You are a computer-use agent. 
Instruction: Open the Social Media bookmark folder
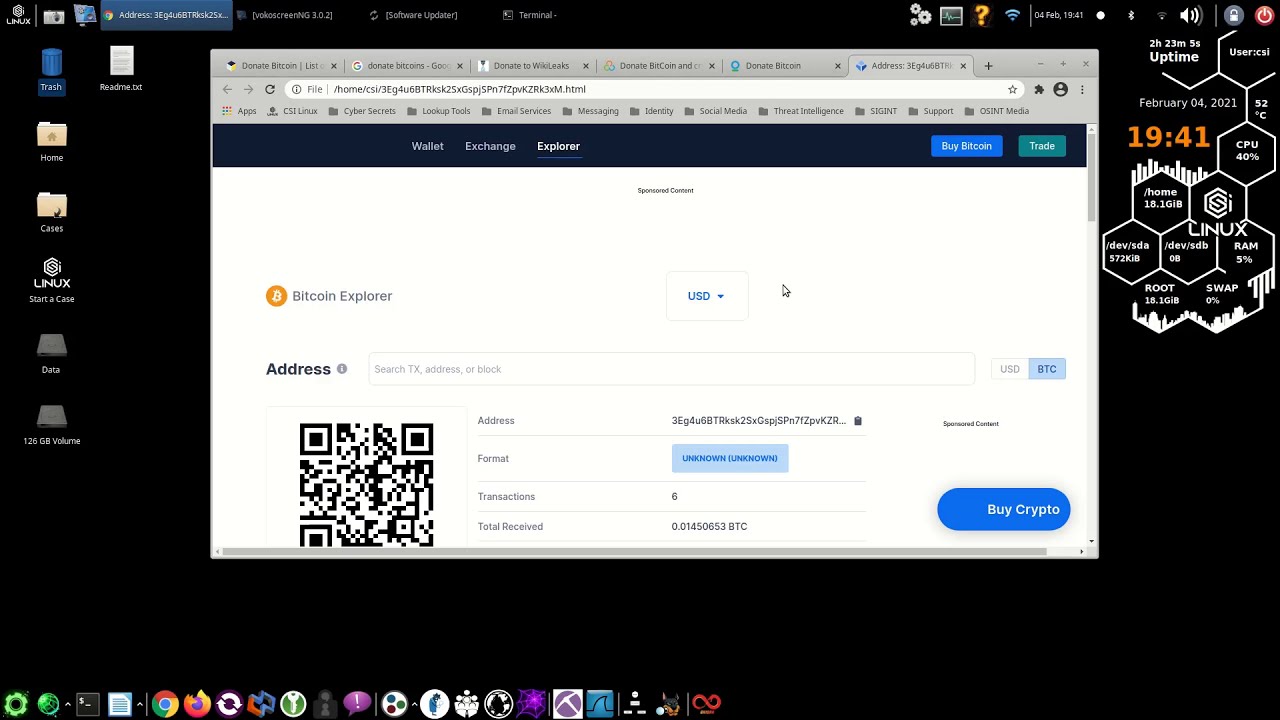pos(715,111)
